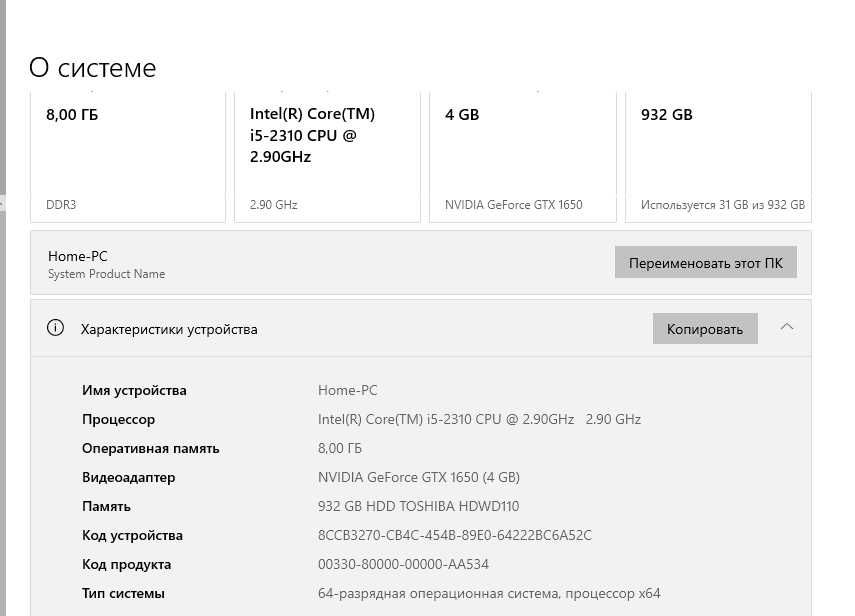Click the Память label
Image resolution: width=855 pixels, height=616 pixels.
pos(106,506)
